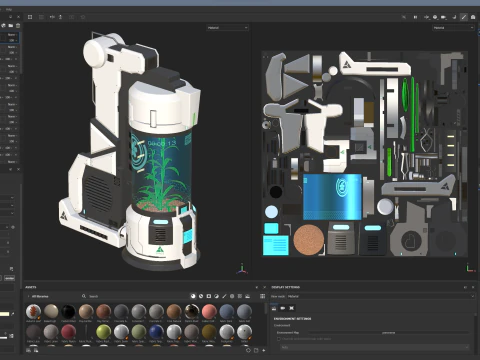Select the yellow-green fabric sphere thumbnail
The width and height of the screenshot is (480, 360).
tap(103, 332)
